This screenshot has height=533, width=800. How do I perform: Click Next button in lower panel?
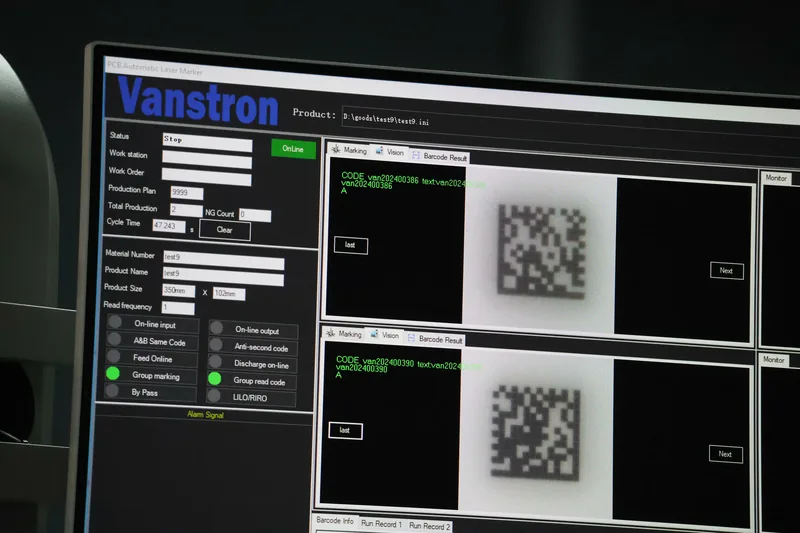coord(726,454)
